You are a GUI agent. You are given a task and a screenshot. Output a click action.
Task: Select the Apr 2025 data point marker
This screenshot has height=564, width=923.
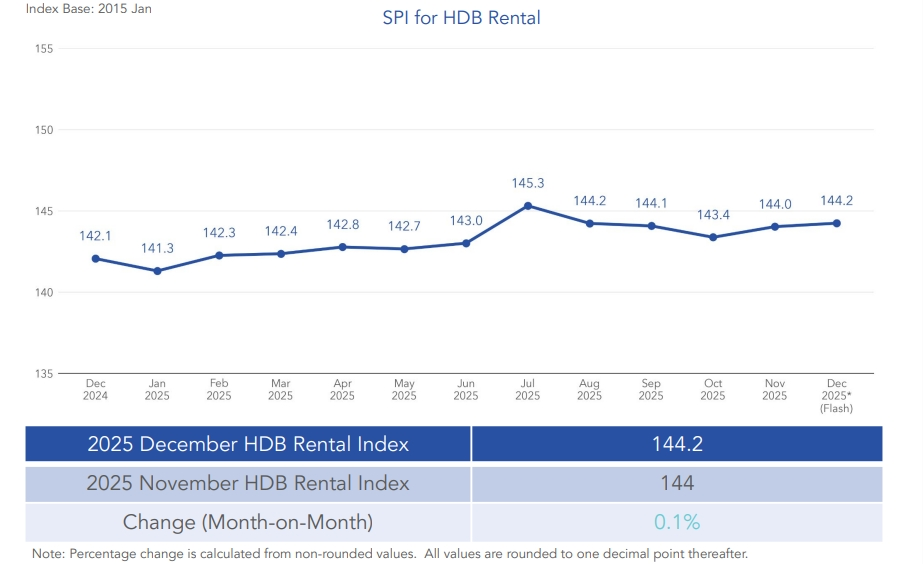[342, 247]
